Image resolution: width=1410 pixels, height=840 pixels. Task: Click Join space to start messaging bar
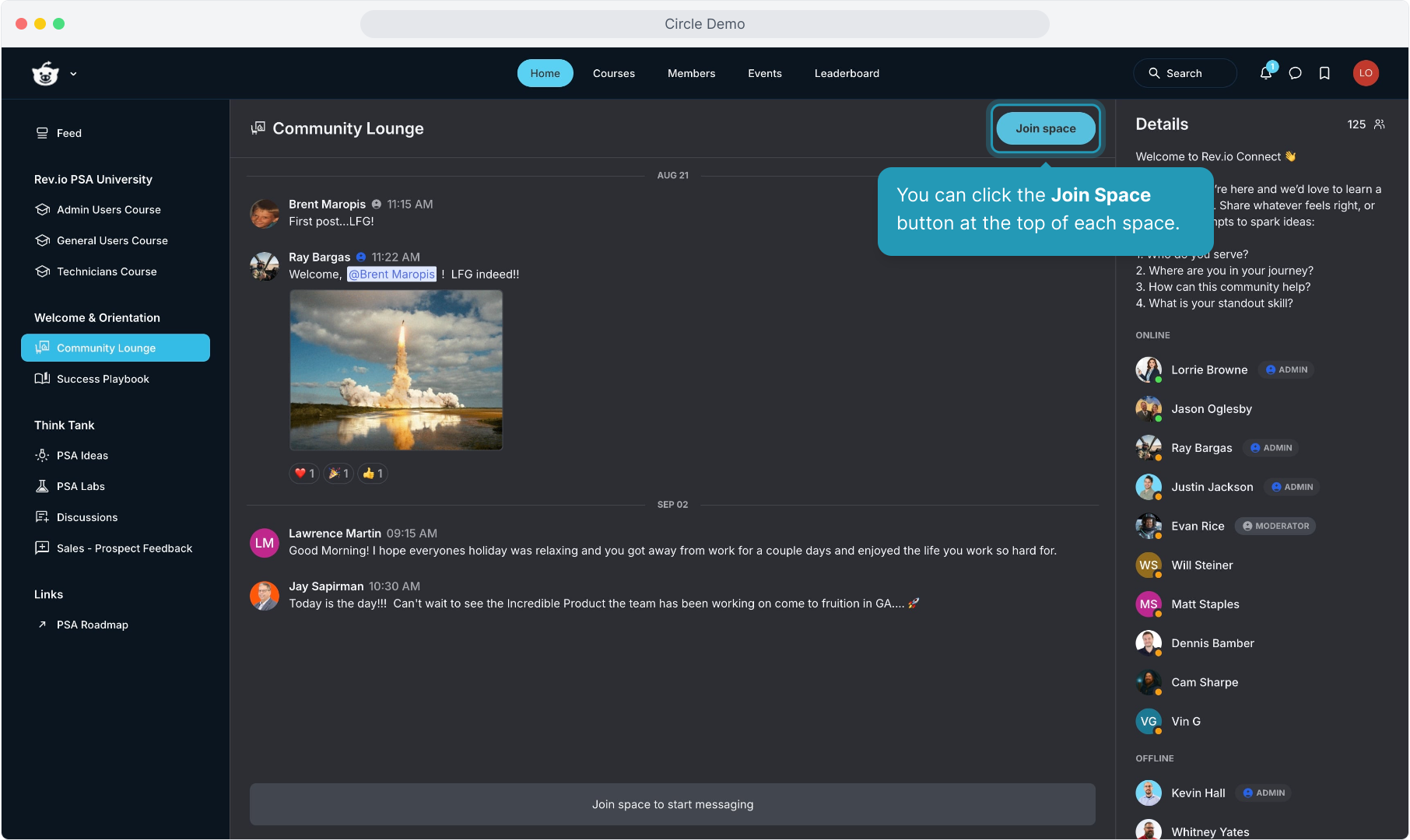tap(672, 804)
